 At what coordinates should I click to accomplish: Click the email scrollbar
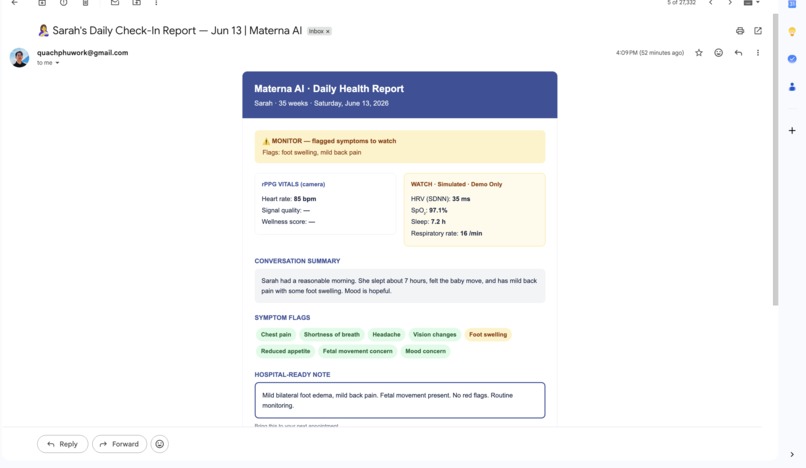775,159
